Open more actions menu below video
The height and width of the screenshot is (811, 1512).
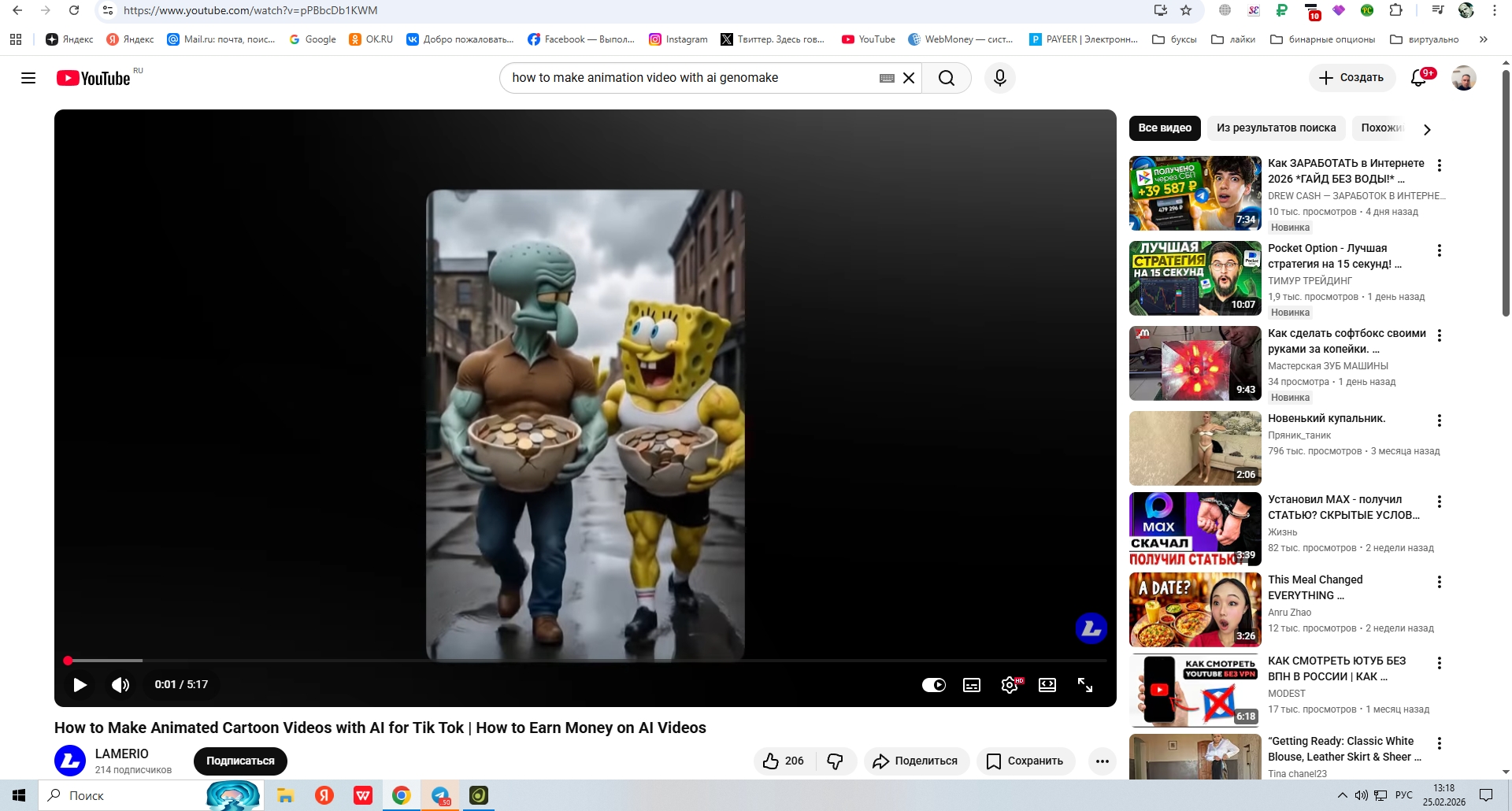pos(1102,761)
